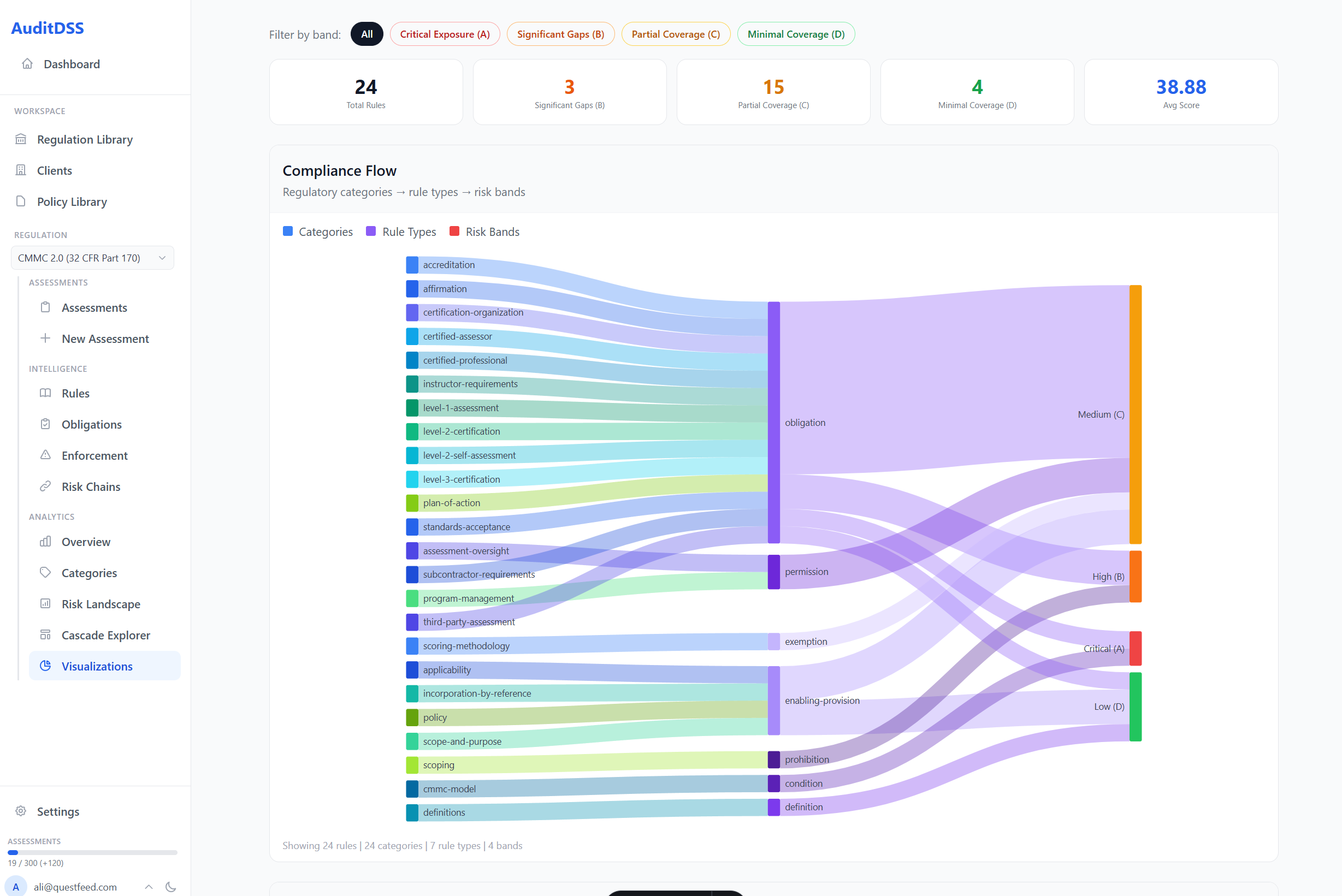Image resolution: width=1342 pixels, height=896 pixels.
Task: Go to the Dashboard
Action: coord(72,63)
